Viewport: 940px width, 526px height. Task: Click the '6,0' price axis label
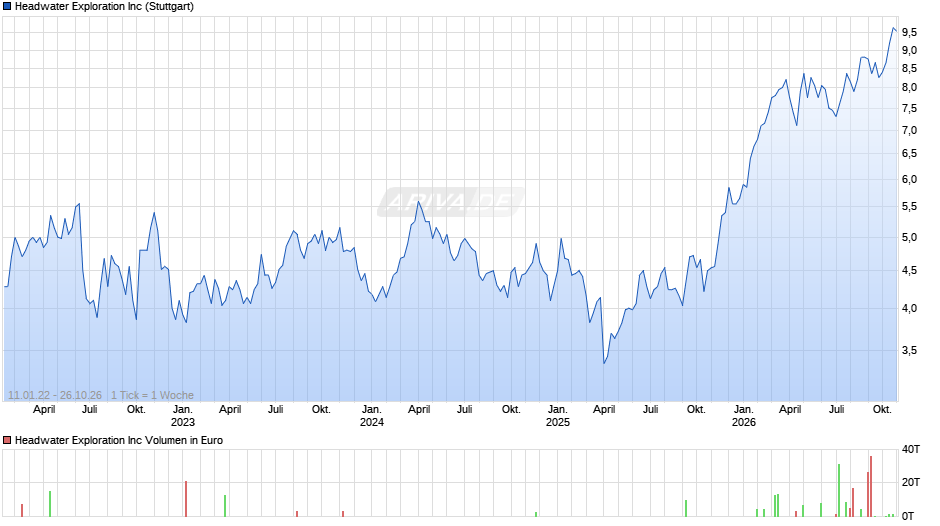coord(909,179)
